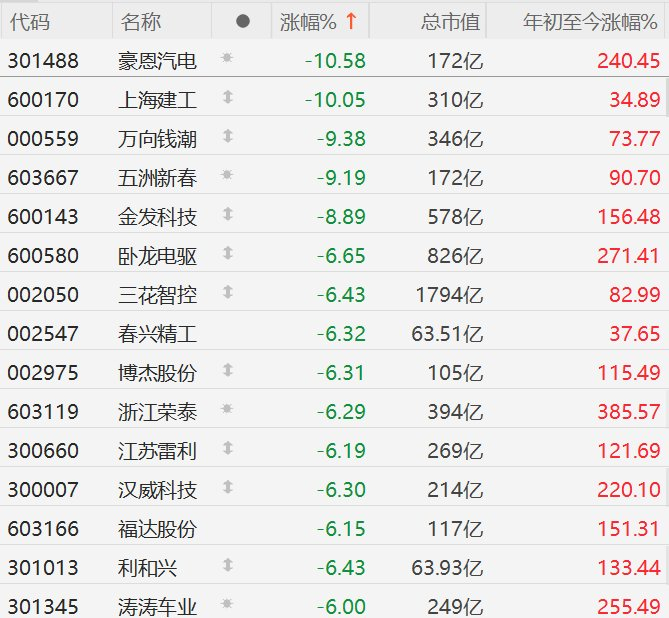Click the marker icon in 浙江荣泰 row
Screen dimensions: 669x618
pyautogui.click(x=227, y=409)
